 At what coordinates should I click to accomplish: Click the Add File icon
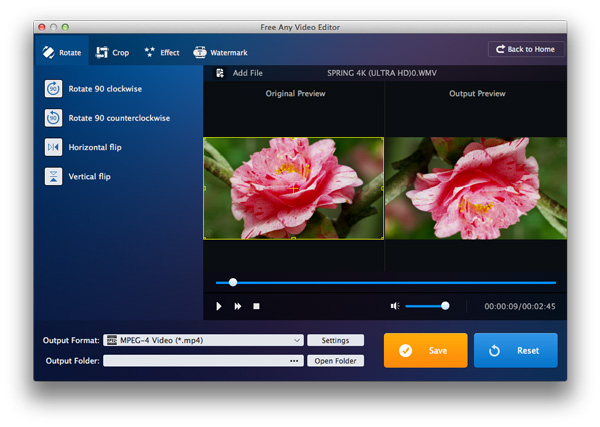tap(220, 73)
